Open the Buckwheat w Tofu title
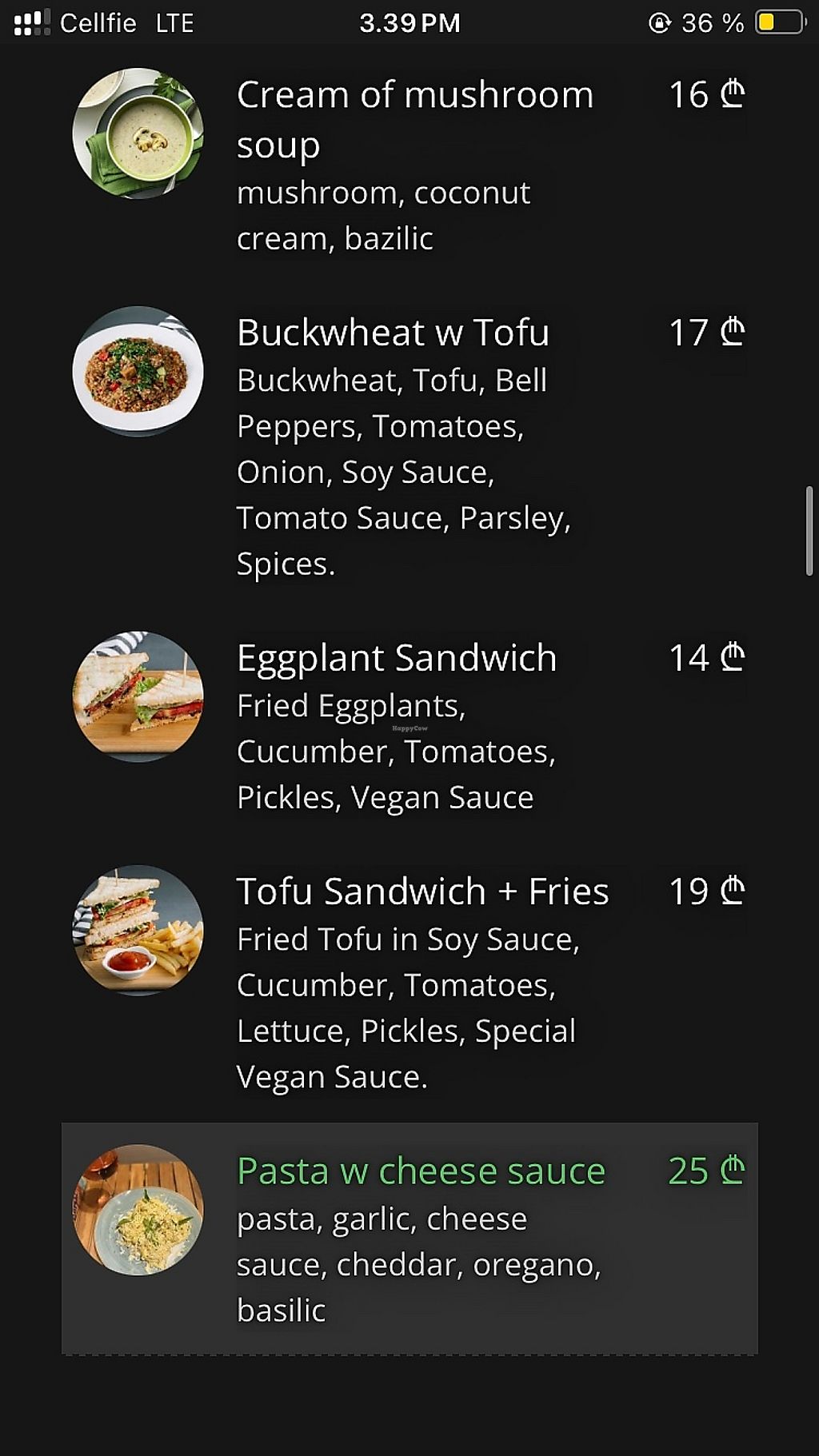 (393, 333)
